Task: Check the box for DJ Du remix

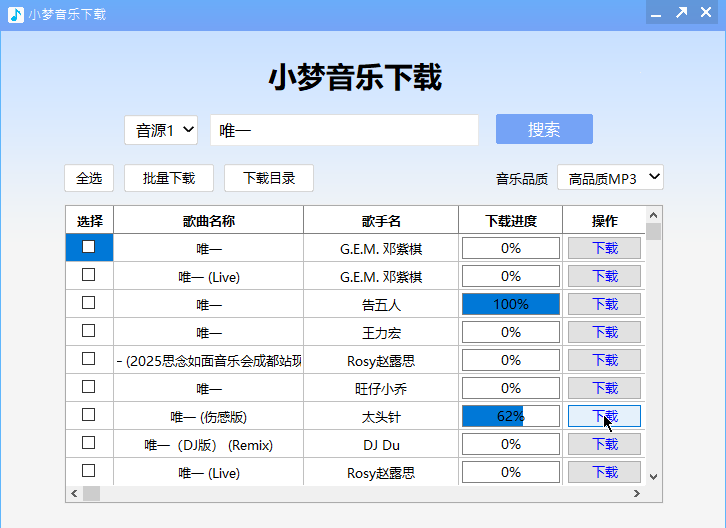Action: pos(89,443)
